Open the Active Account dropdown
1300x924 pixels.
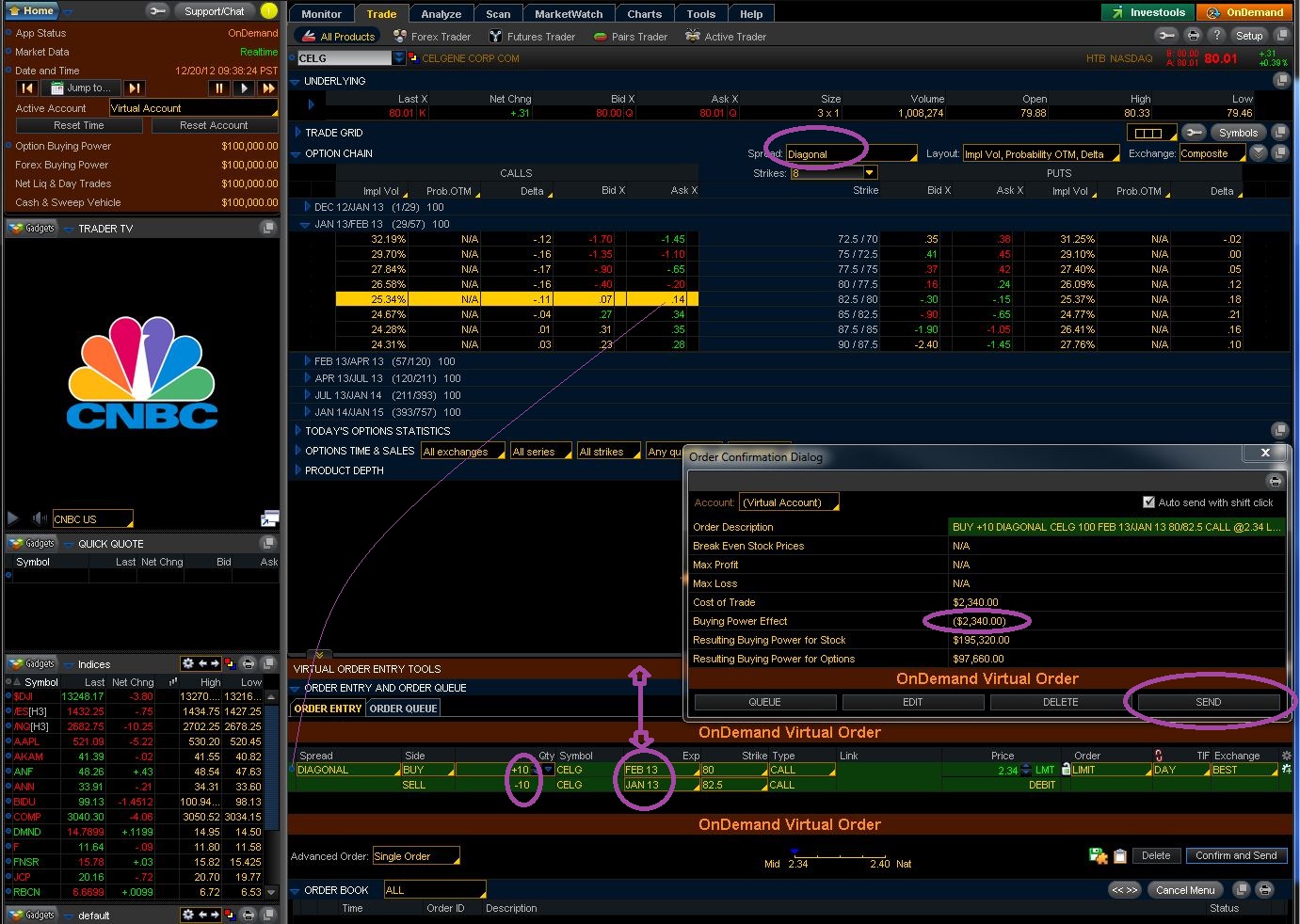coord(193,108)
